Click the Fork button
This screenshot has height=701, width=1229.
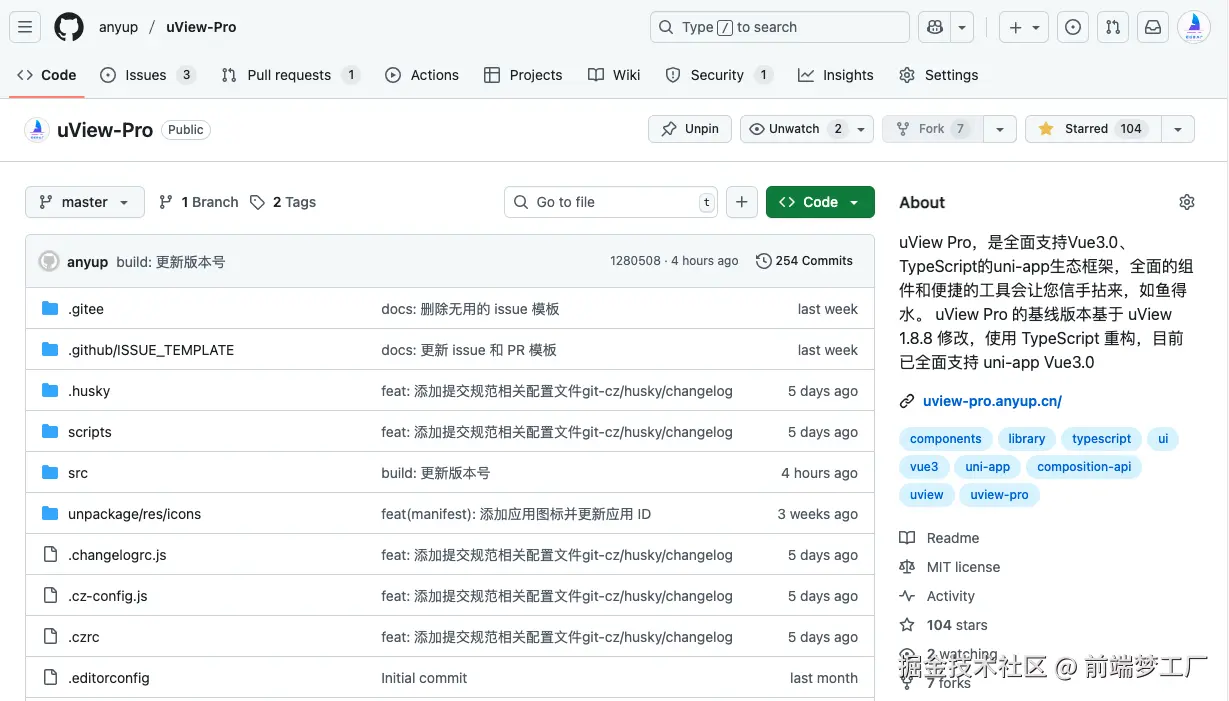click(933, 129)
